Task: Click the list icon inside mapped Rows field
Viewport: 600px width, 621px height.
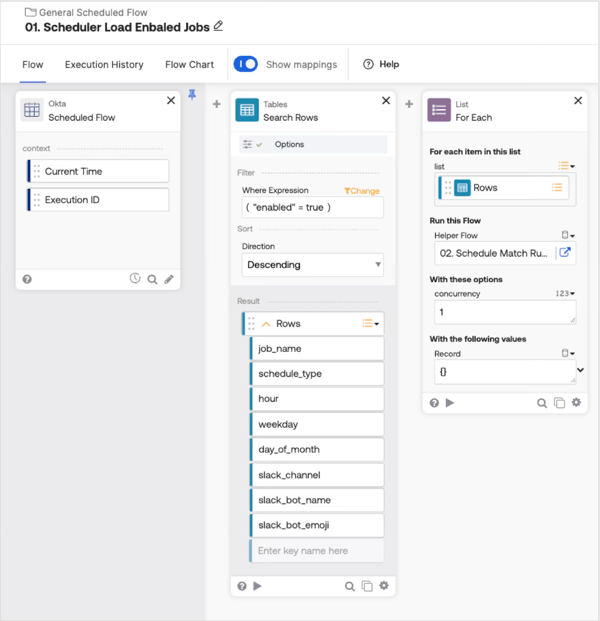Action: 557,187
